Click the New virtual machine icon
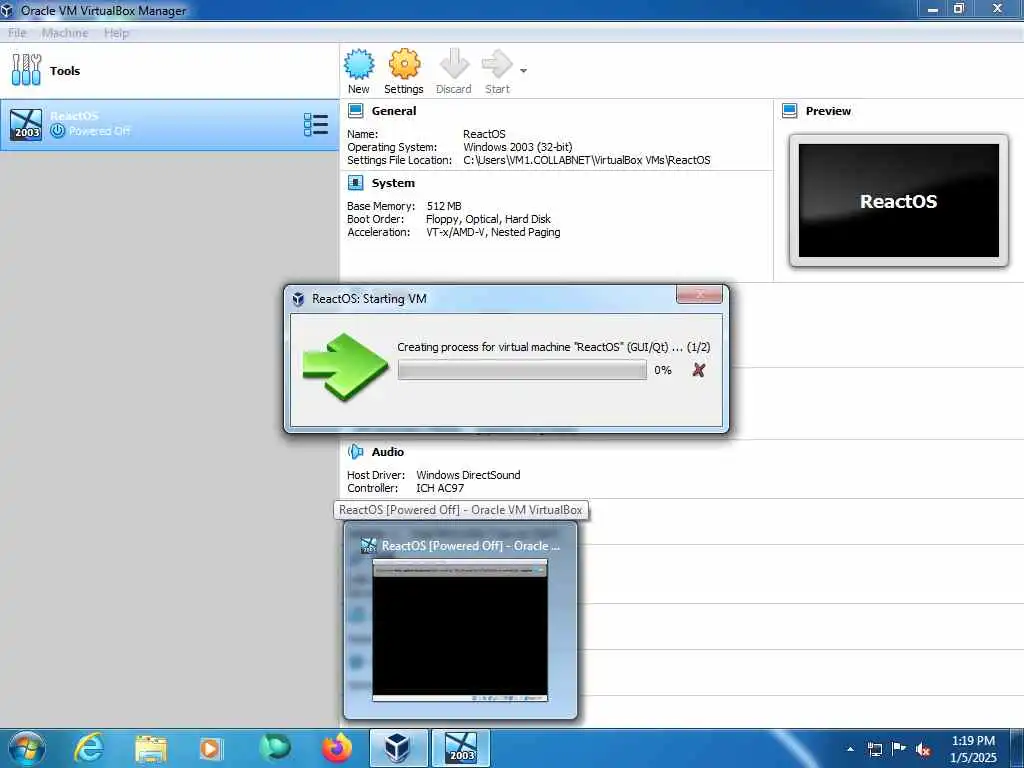Viewport: 1024px width, 768px height. click(359, 64)
